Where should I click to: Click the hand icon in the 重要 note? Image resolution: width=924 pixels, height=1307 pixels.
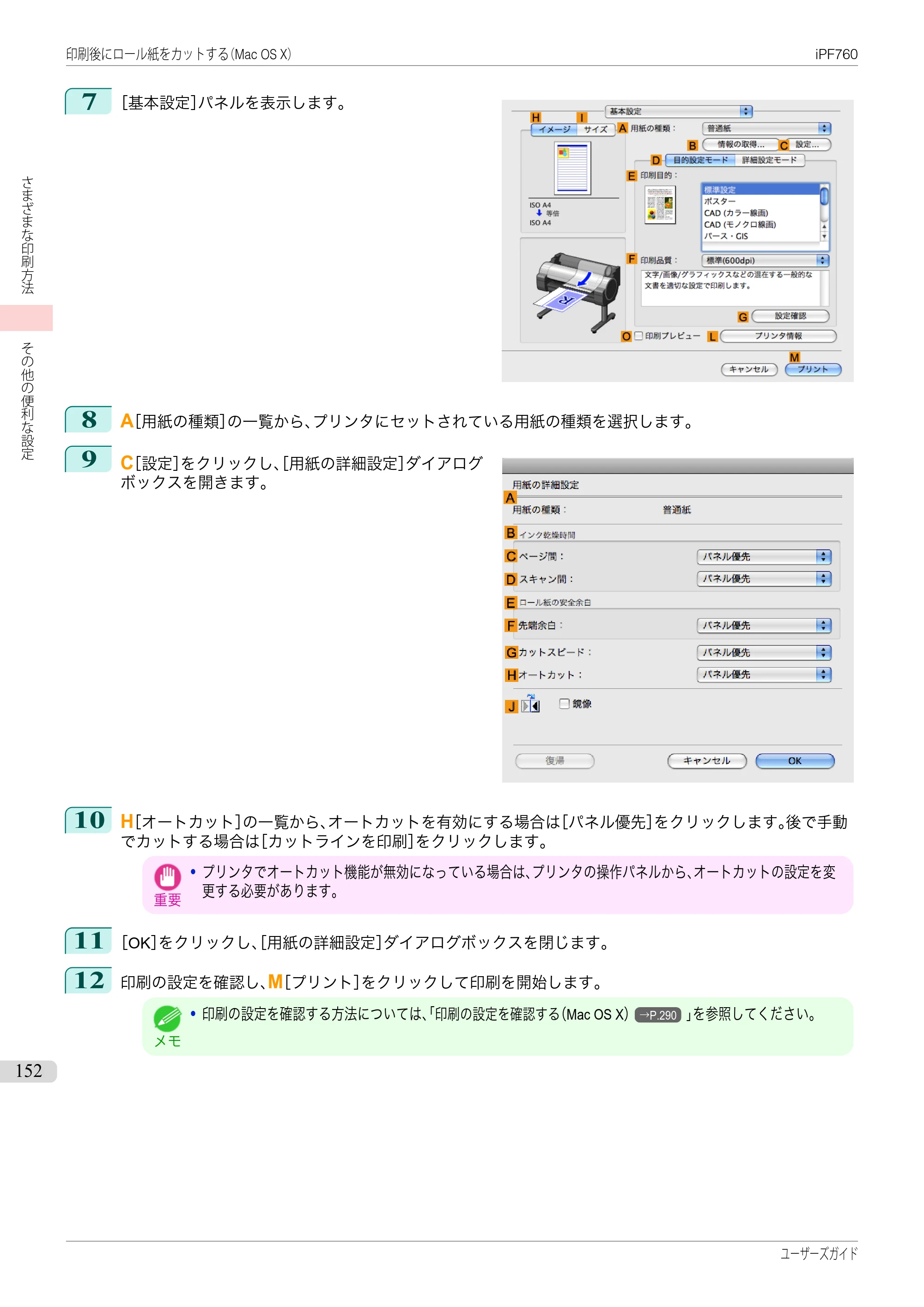click(x=167, y=877)
